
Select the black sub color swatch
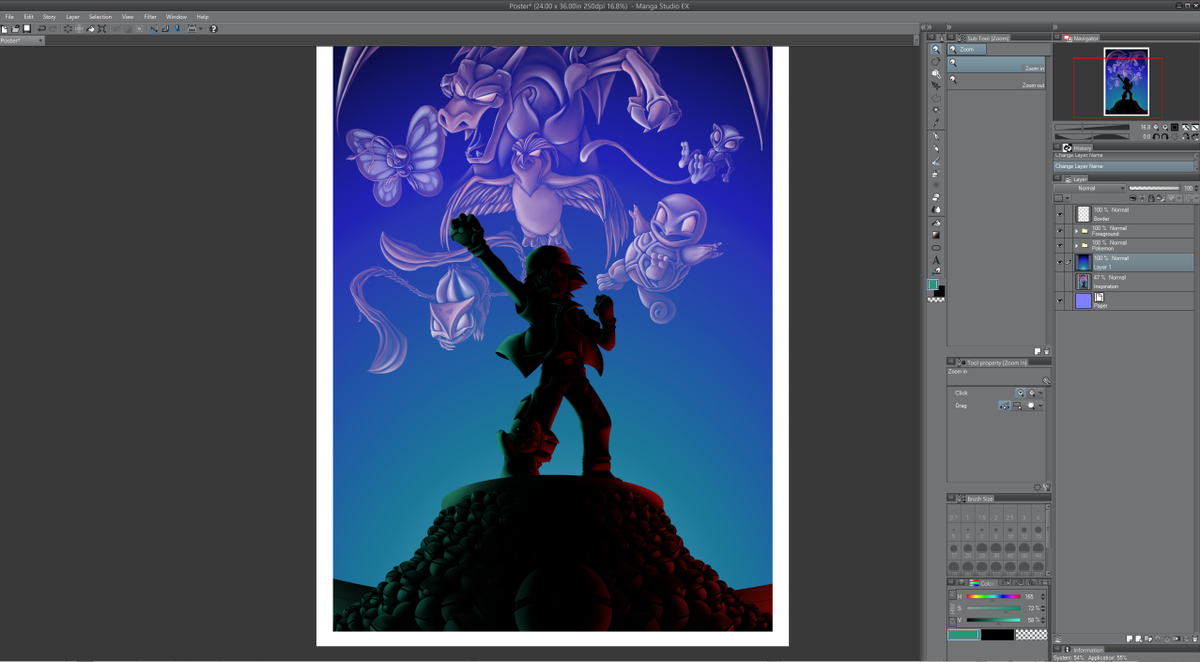998,635
